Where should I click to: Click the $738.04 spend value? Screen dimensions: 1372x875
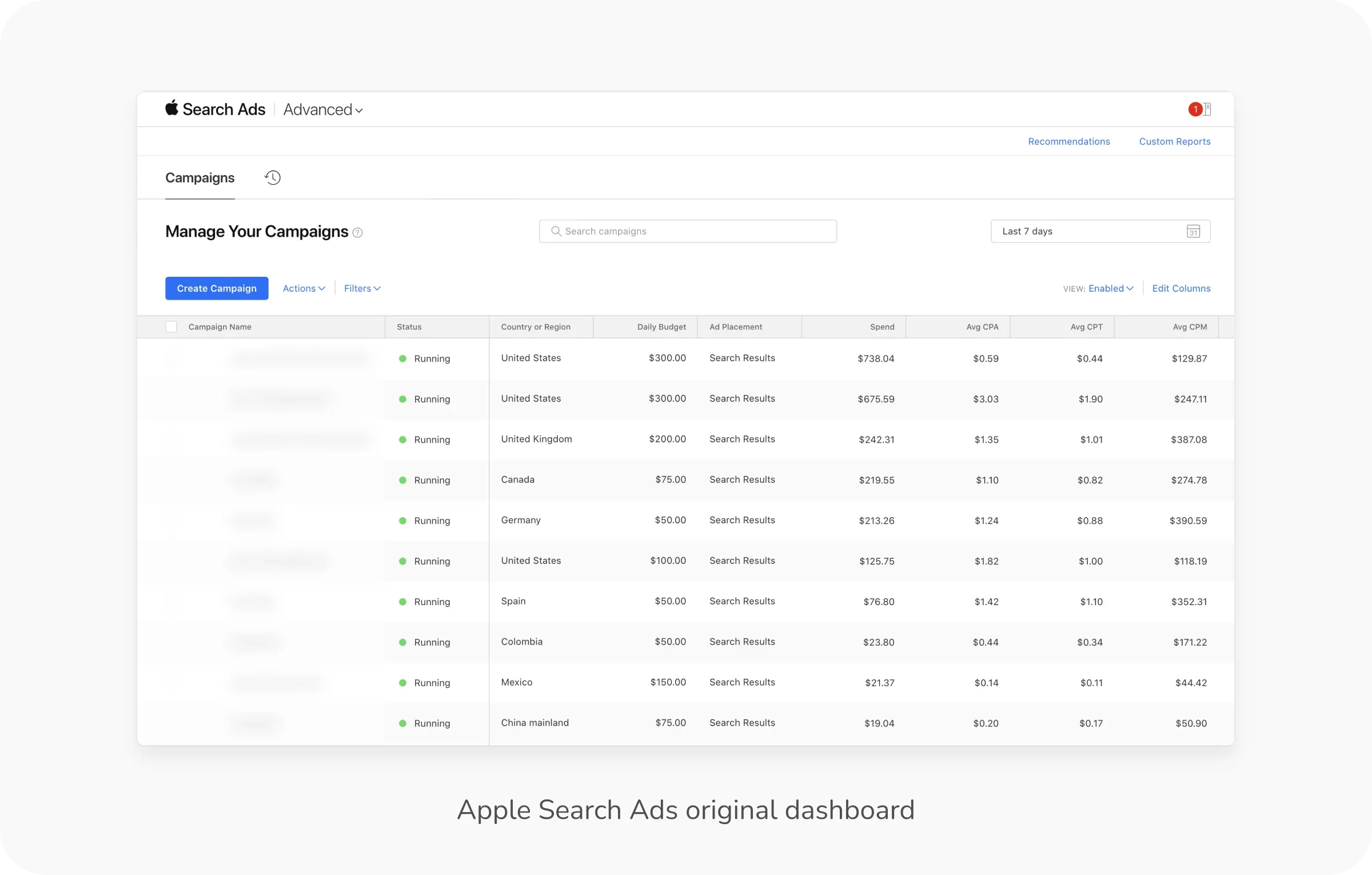point(876,359)
